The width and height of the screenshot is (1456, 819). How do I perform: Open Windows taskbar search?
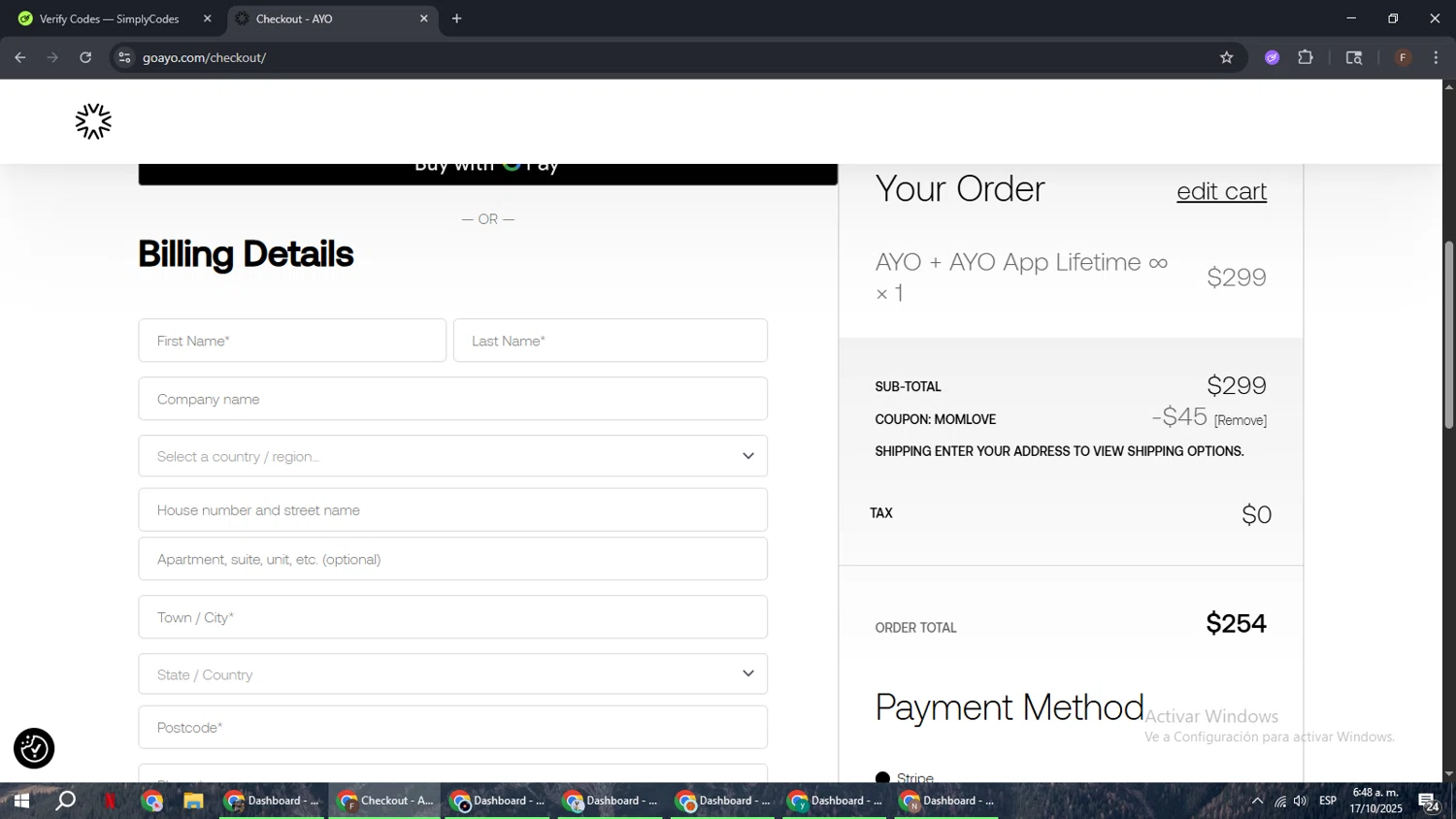[65, 801]
